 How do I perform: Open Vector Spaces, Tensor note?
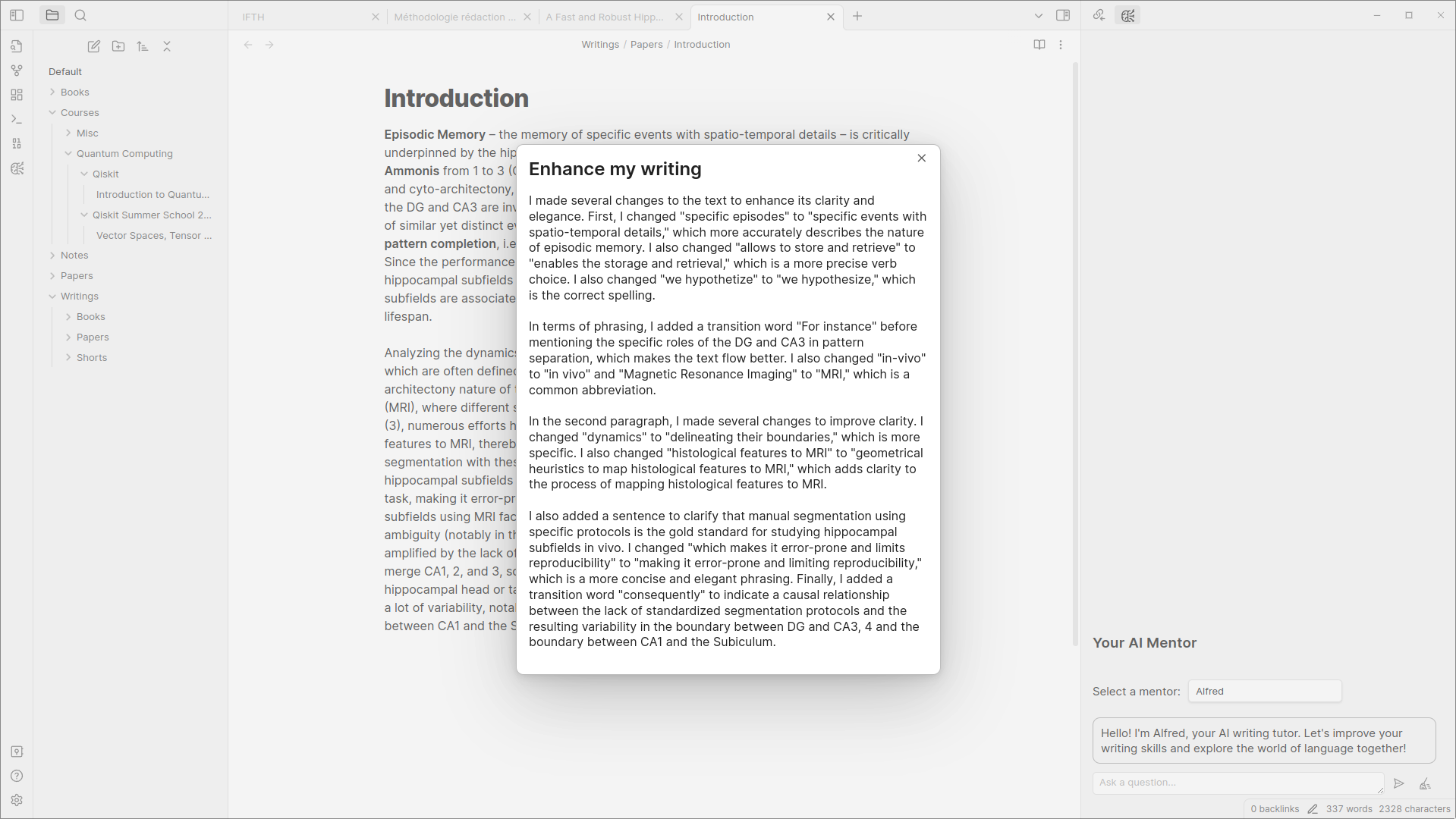pyautogui.click(x=154, y=235)
